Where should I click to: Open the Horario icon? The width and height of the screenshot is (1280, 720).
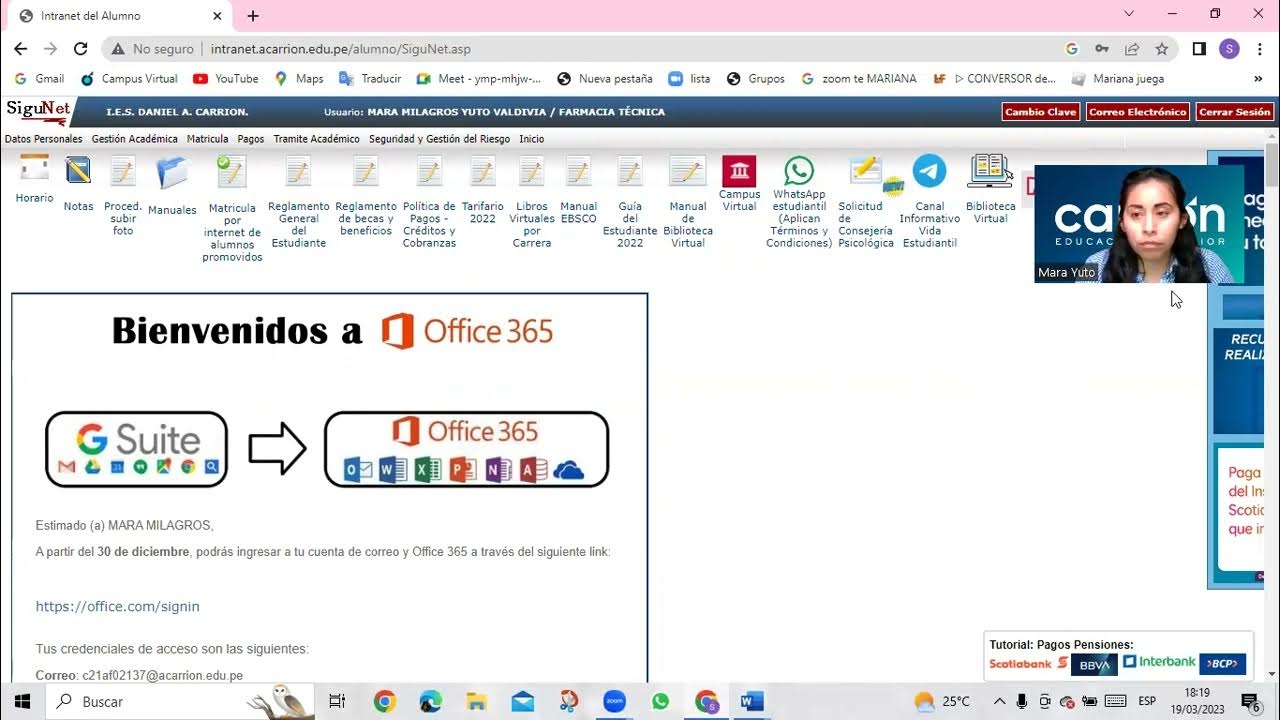(34, 170)
